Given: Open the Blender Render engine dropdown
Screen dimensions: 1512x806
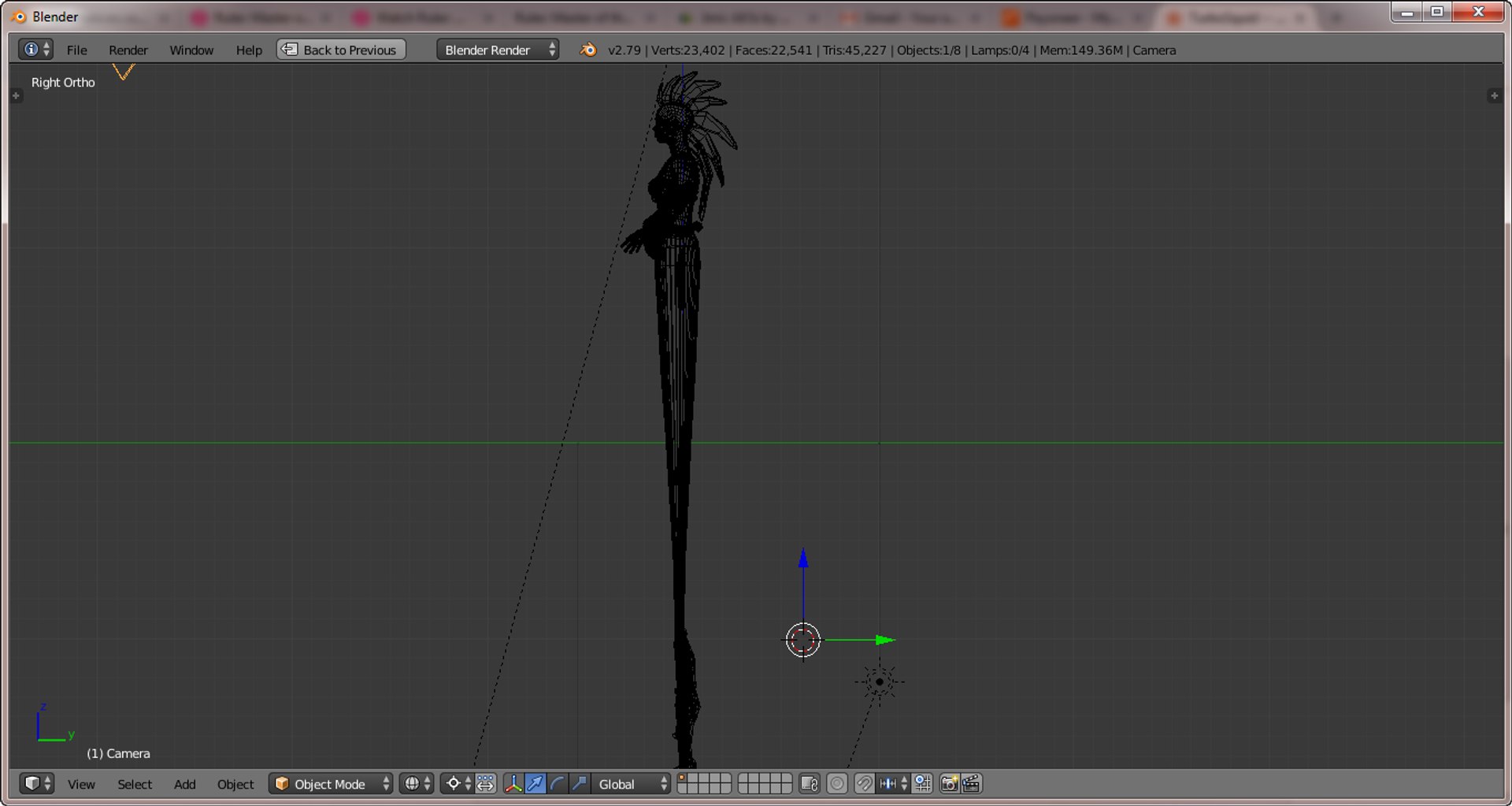Looking at the screenshot, I should (498, 50).
